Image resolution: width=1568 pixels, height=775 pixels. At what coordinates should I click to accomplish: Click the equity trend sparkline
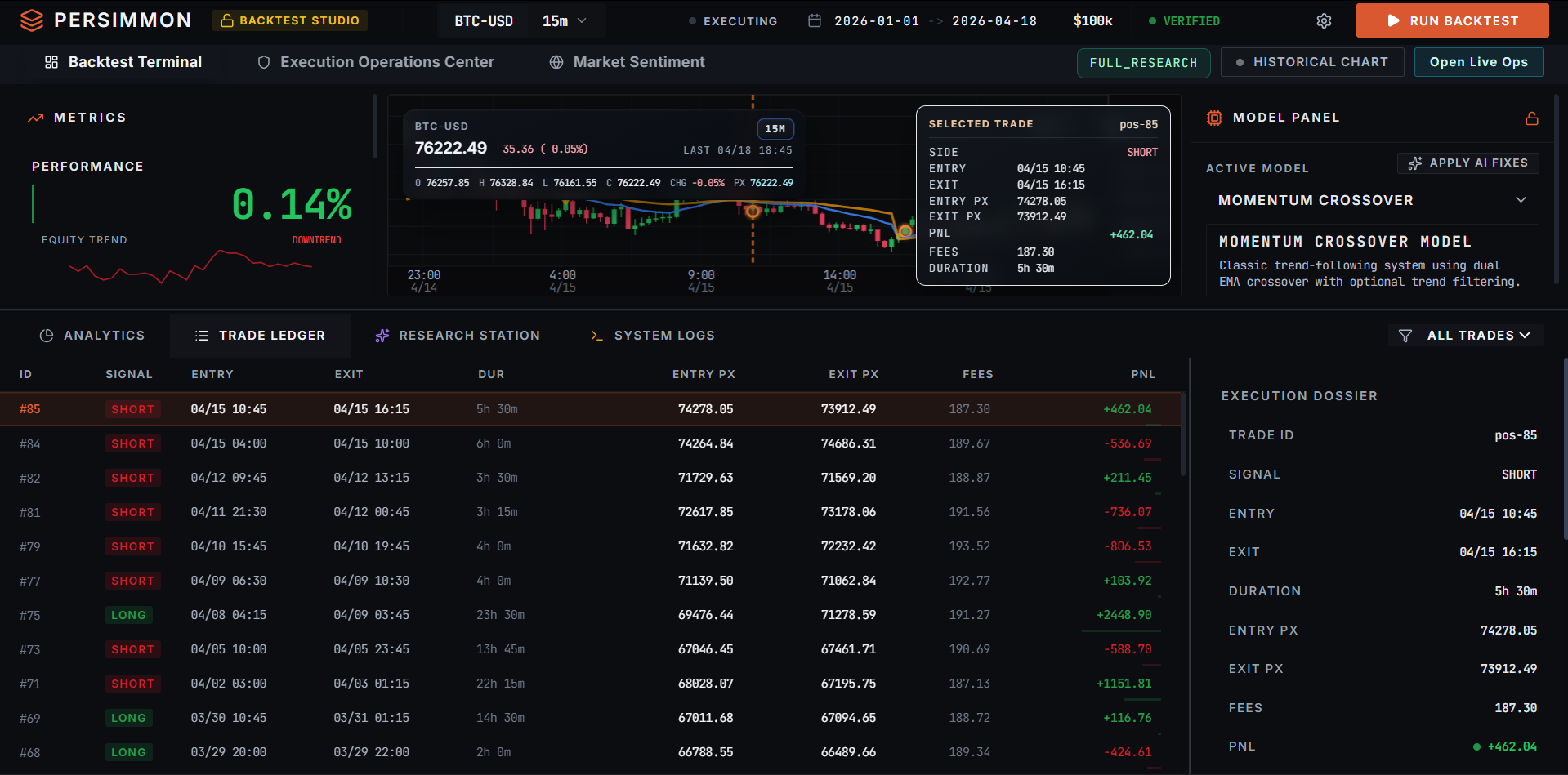[191, 267]
